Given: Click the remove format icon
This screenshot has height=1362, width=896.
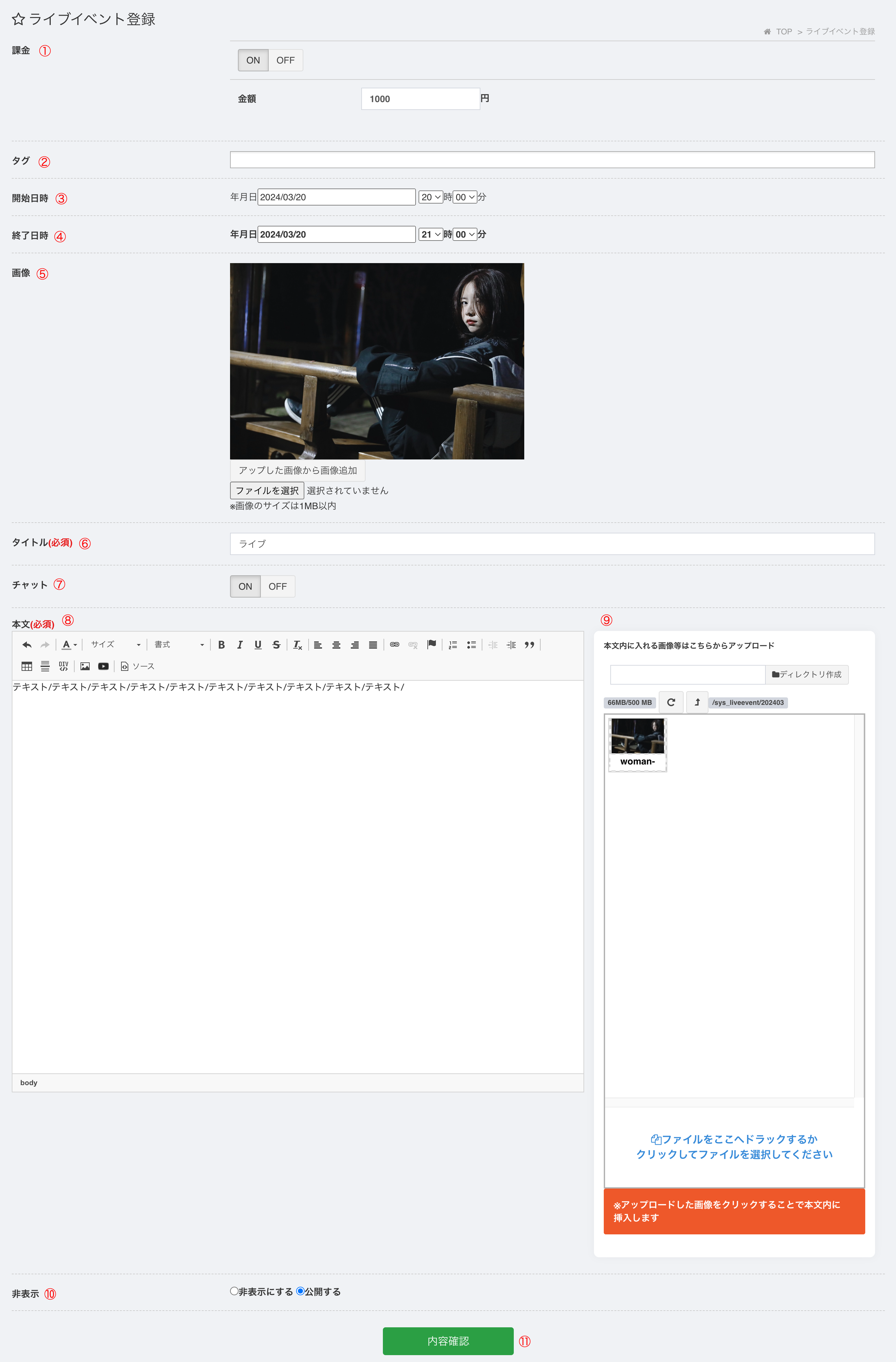Looking at the screenshot, I should (x=297, y=645).
